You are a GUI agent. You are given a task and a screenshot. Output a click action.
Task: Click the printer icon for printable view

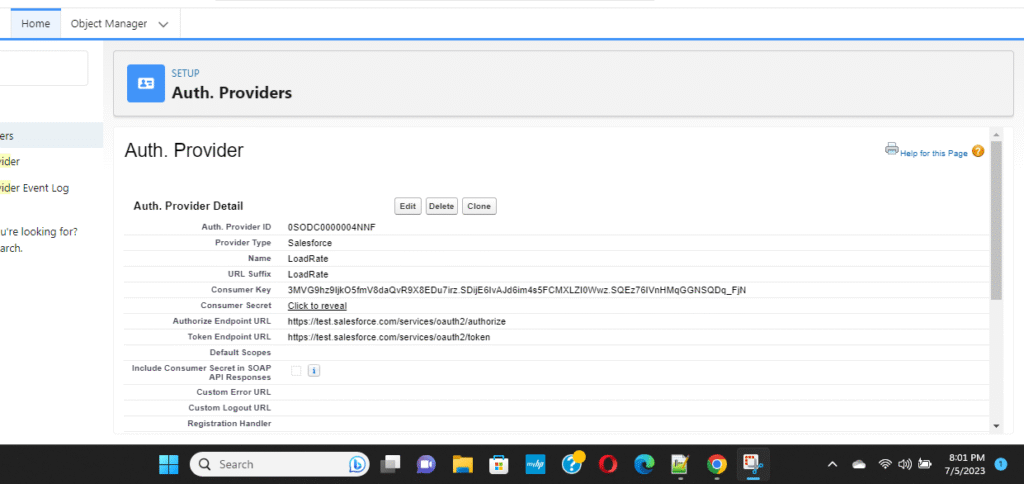891,150
